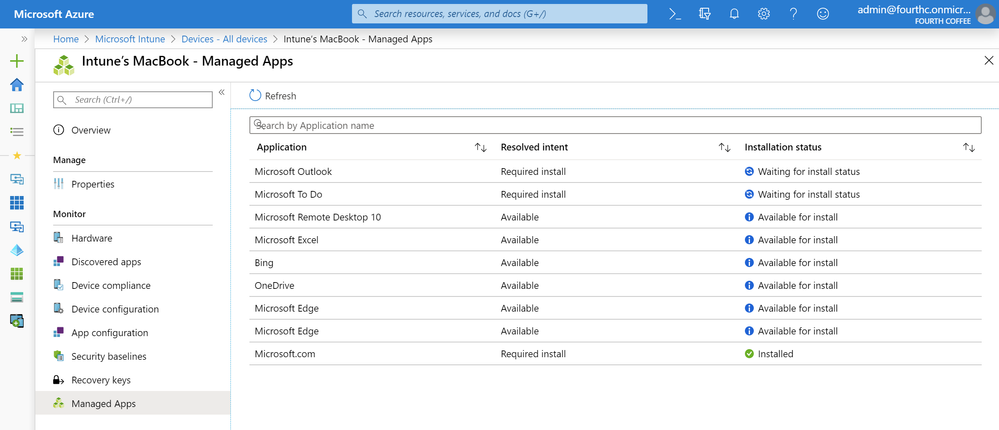Focus the Search by Application name field
This screenshot has height=430, width=999.
pyautogui.click(x=615, y=125)
